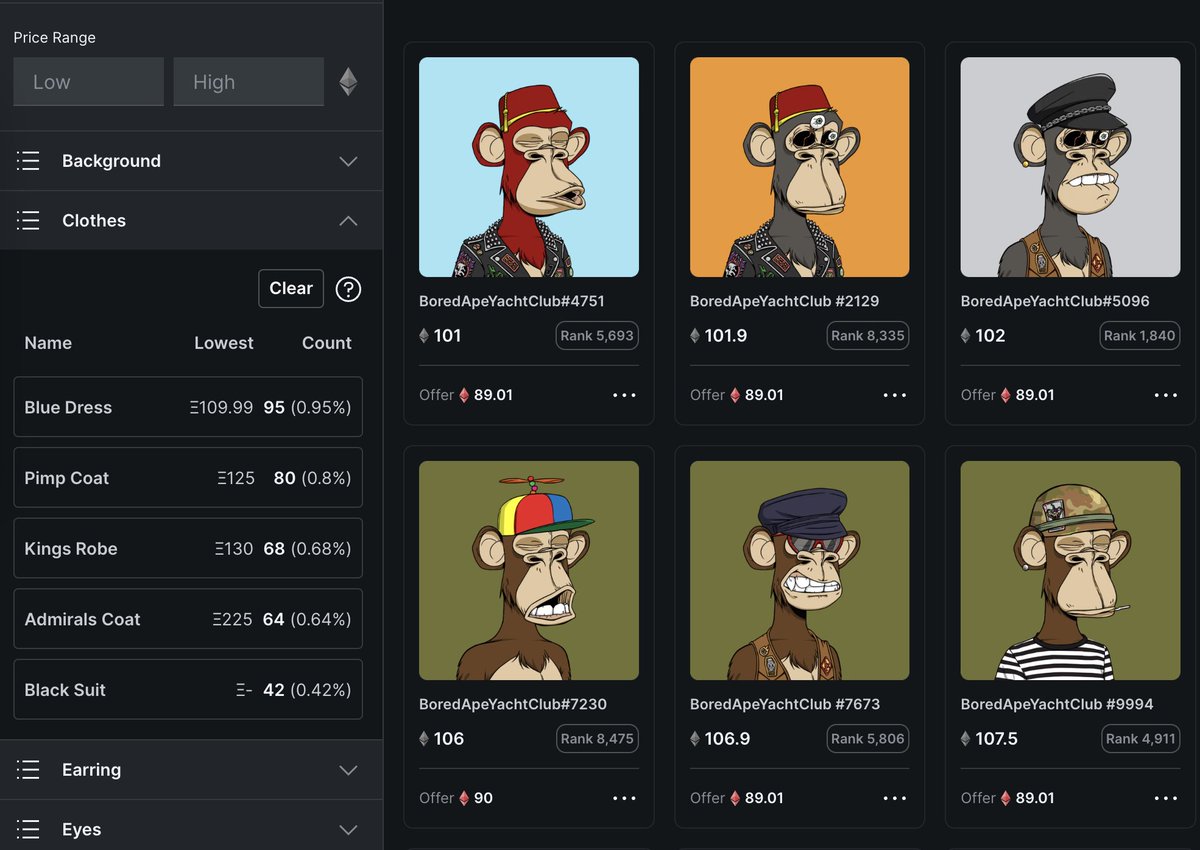Viewport: 1200px width, 850px height.
Task: Select the Blue Dress clothes filter
Action: click(188, 407)
